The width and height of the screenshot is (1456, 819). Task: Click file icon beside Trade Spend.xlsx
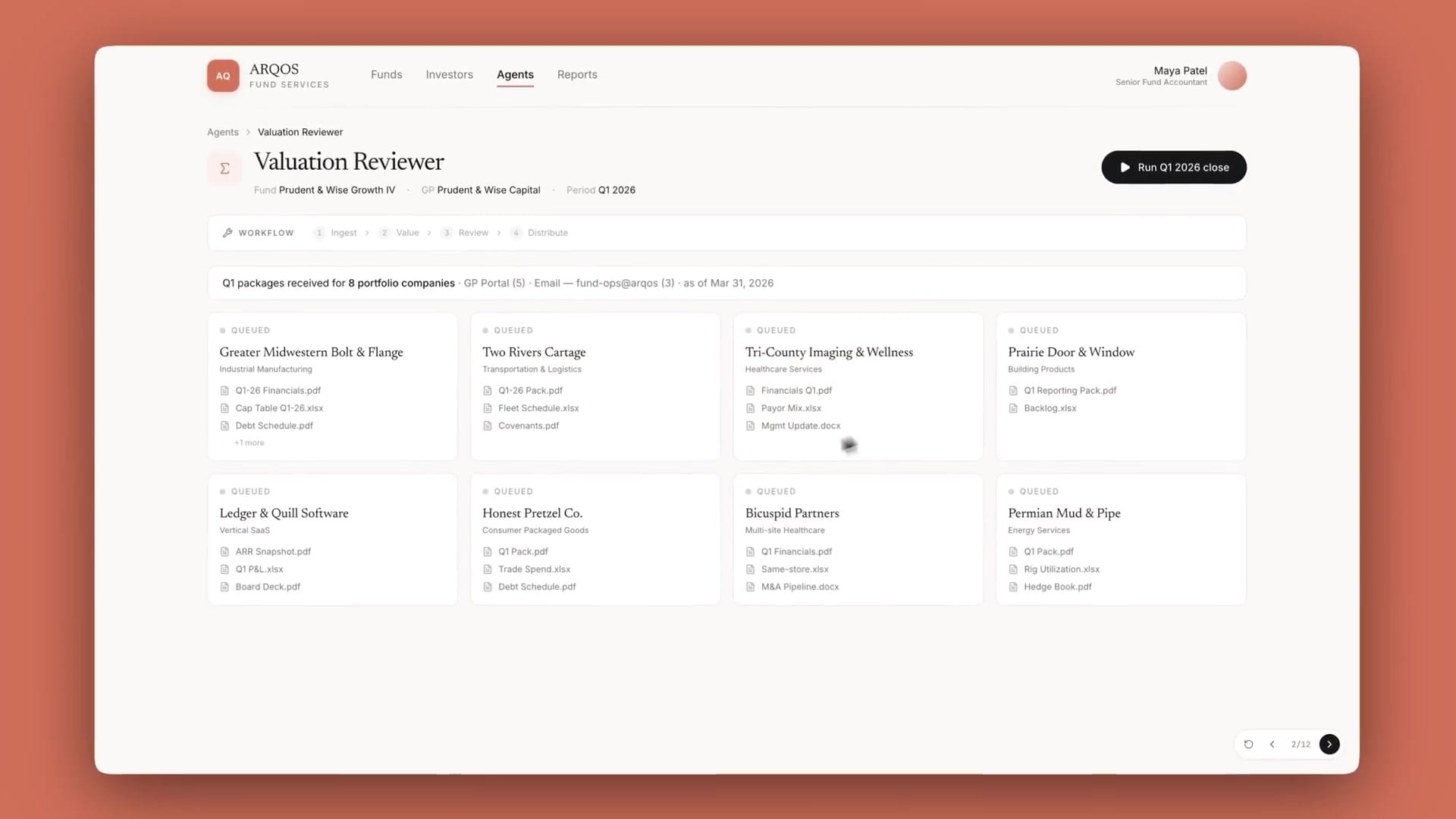[x=488, y=569]
